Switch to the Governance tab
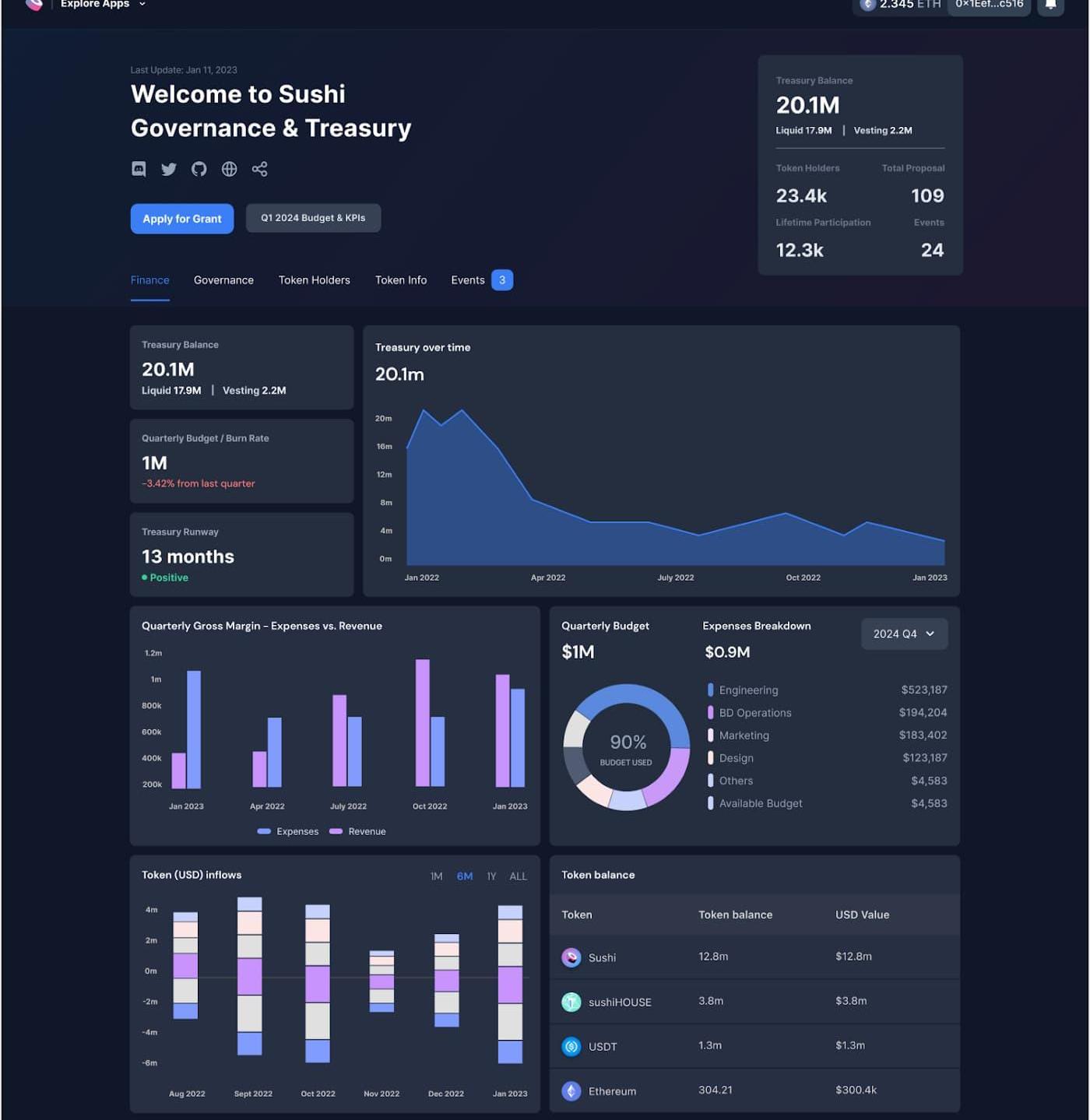 [x=223, y=280]
